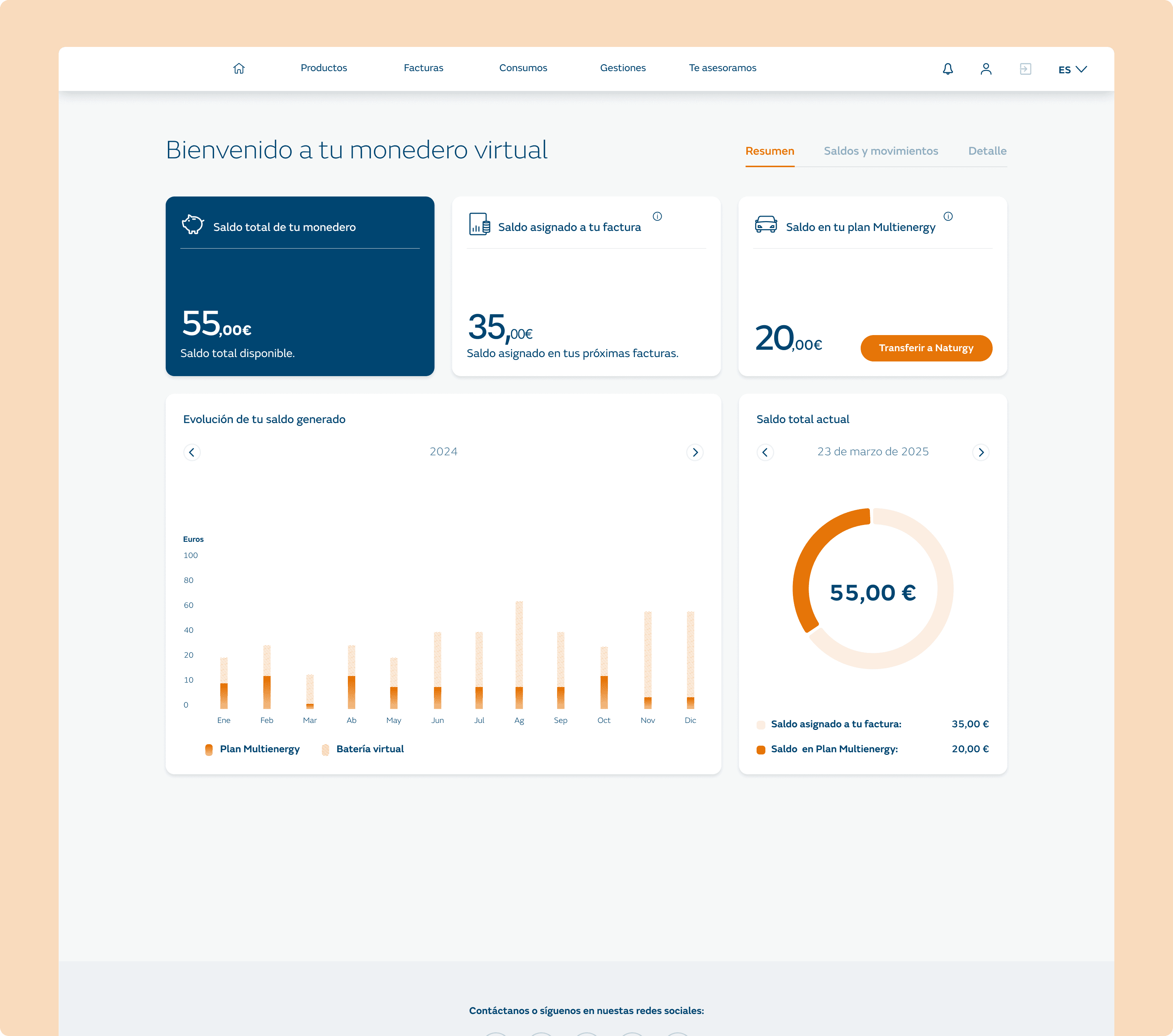Screen dimensions: 1173x1036
Task: Open the Detalle tab
Action: point(987,151)
